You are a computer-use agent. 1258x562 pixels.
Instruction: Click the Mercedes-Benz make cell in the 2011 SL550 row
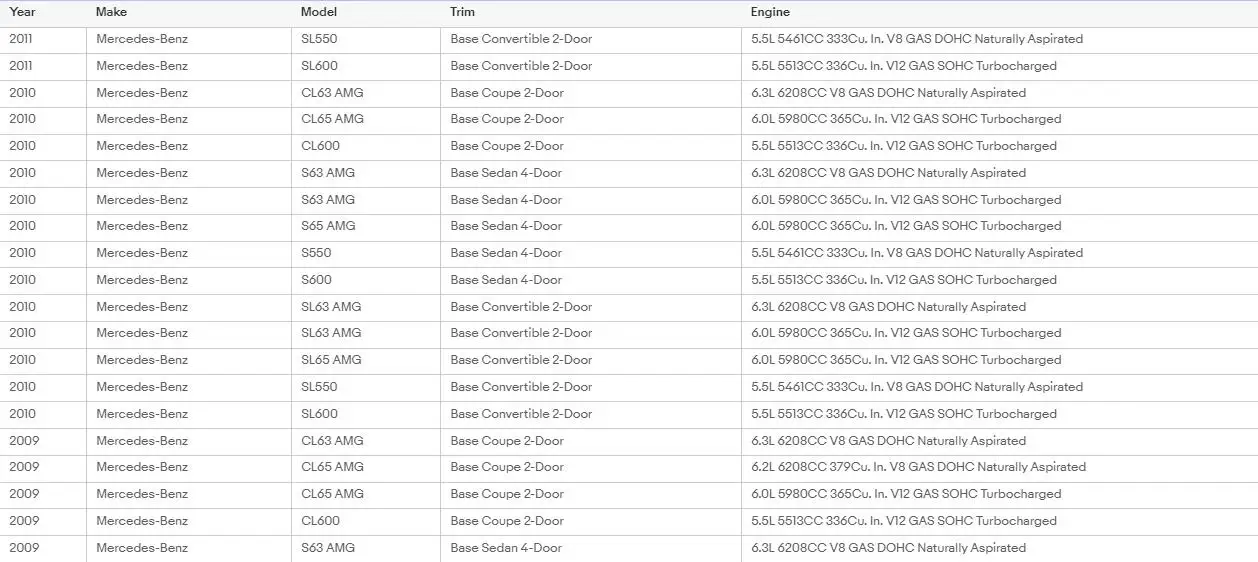189,40
